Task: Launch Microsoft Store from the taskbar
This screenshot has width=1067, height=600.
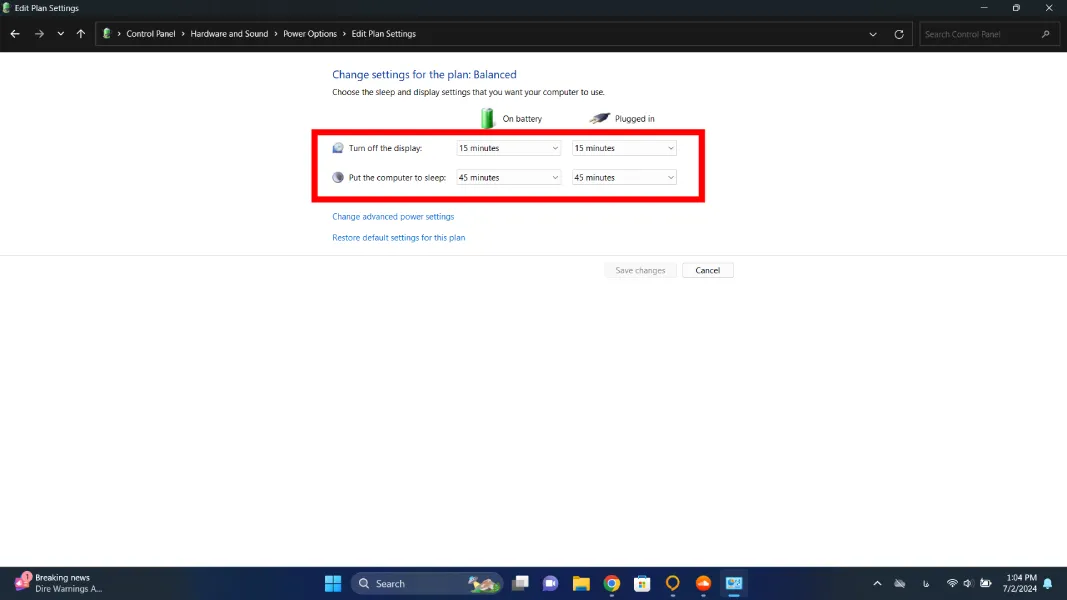Action: click(x=641, y=583)
